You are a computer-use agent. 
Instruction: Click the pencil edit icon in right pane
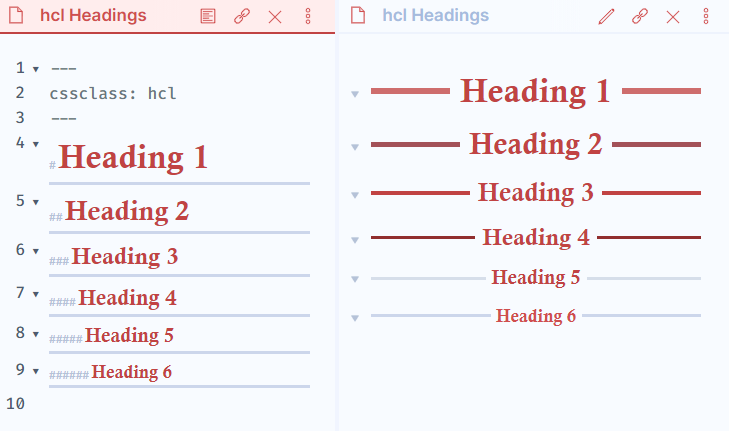(x=606, y=16)
